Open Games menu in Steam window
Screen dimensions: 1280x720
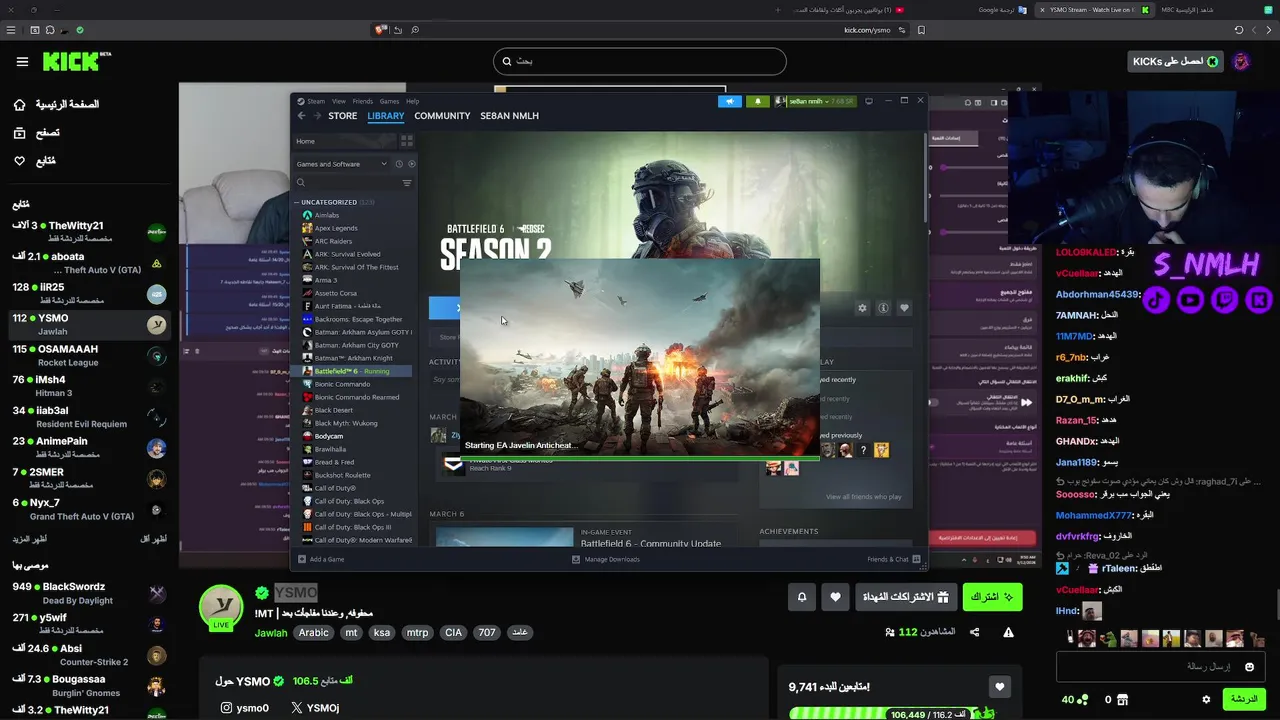click(389, 101)
